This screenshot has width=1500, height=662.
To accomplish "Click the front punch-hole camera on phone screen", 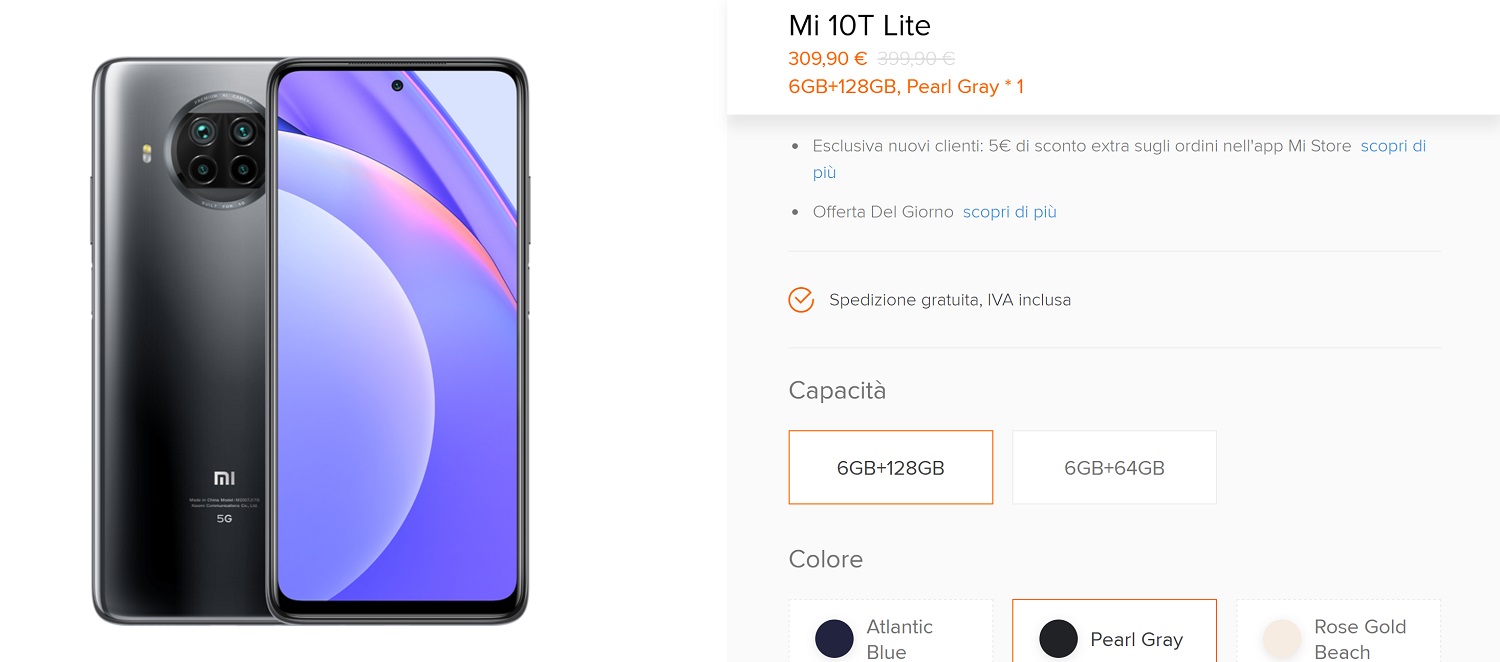I will 397,85.
